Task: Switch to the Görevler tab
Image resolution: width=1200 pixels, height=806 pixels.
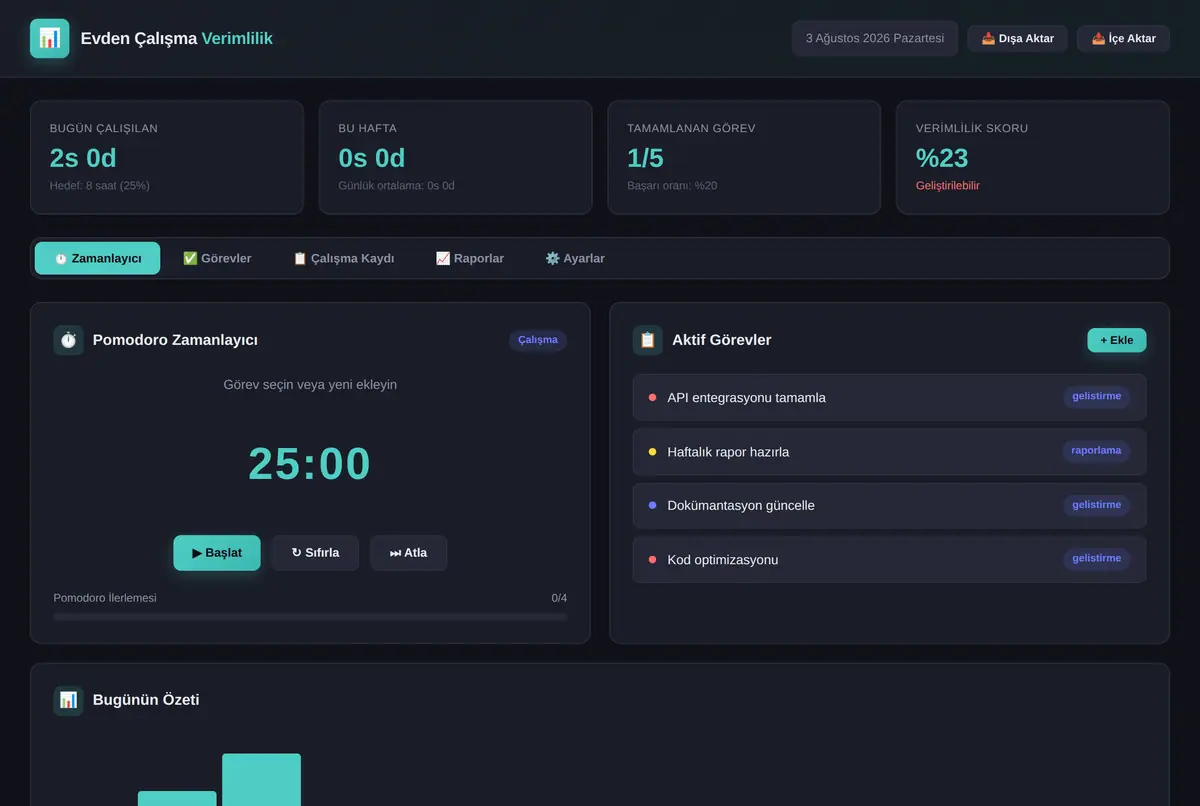Action: click(217, 258)
